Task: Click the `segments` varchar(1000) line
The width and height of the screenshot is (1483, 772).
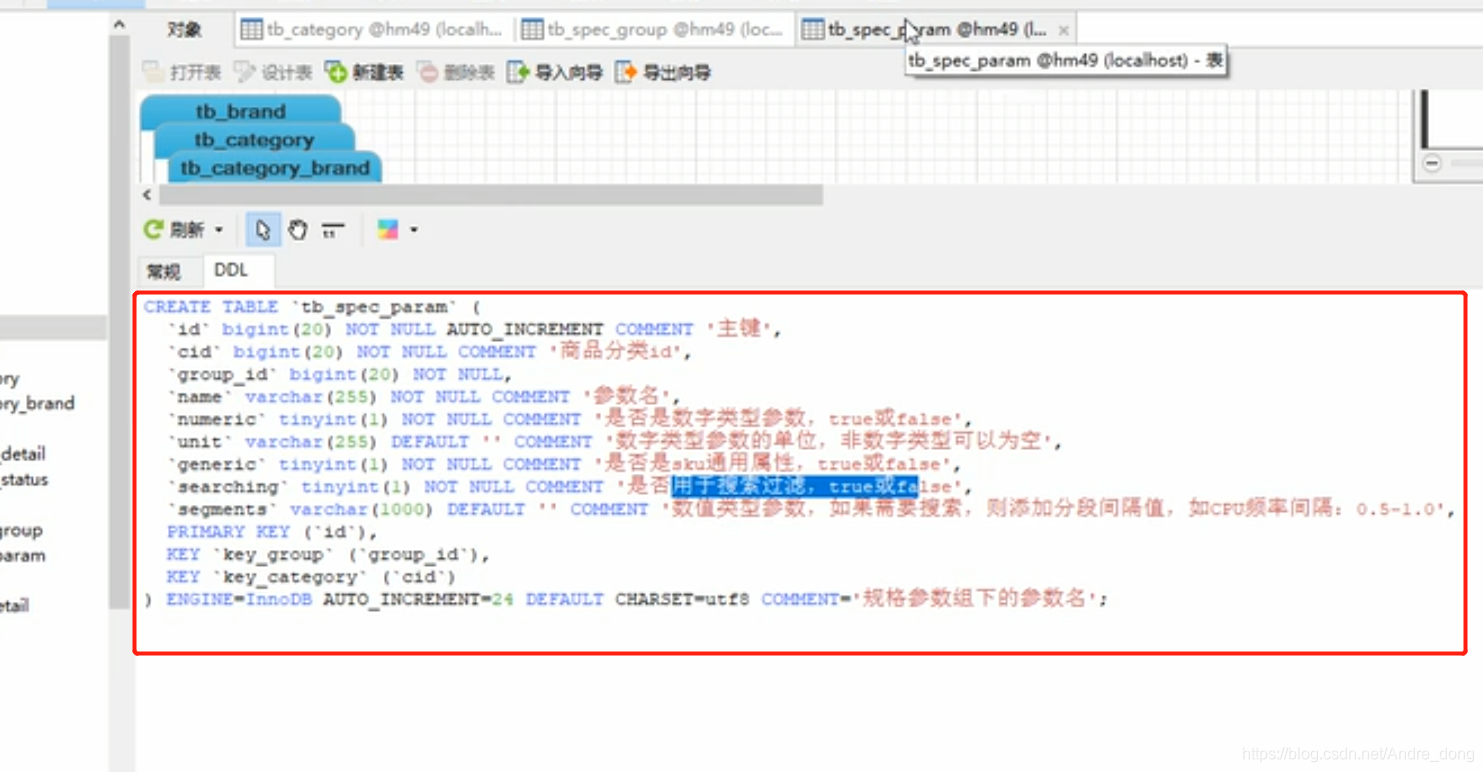Action: pos(810,509)
